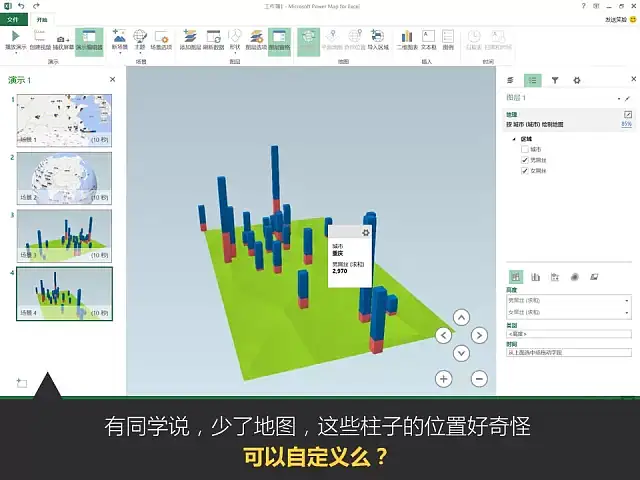Pick the heat map chart type icon
Image resolution: width=640 pixels, height=480 pixels.
point(574,277)
